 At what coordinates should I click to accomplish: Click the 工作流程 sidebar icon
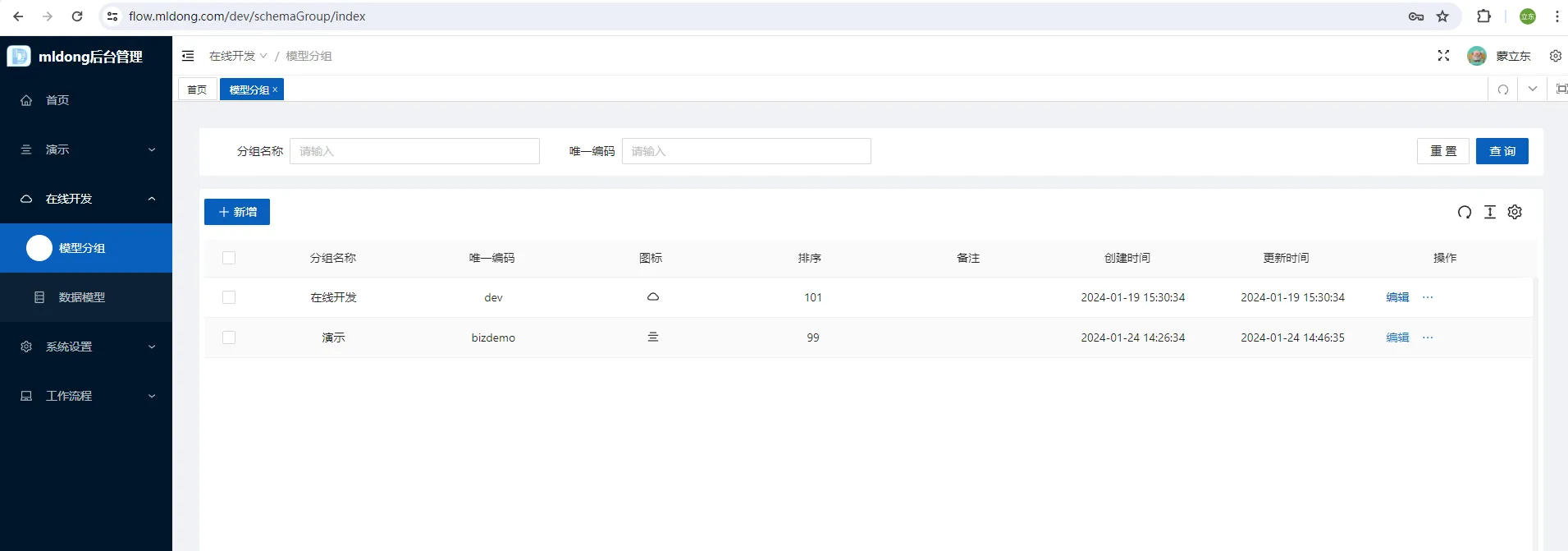tap(26, 396)
